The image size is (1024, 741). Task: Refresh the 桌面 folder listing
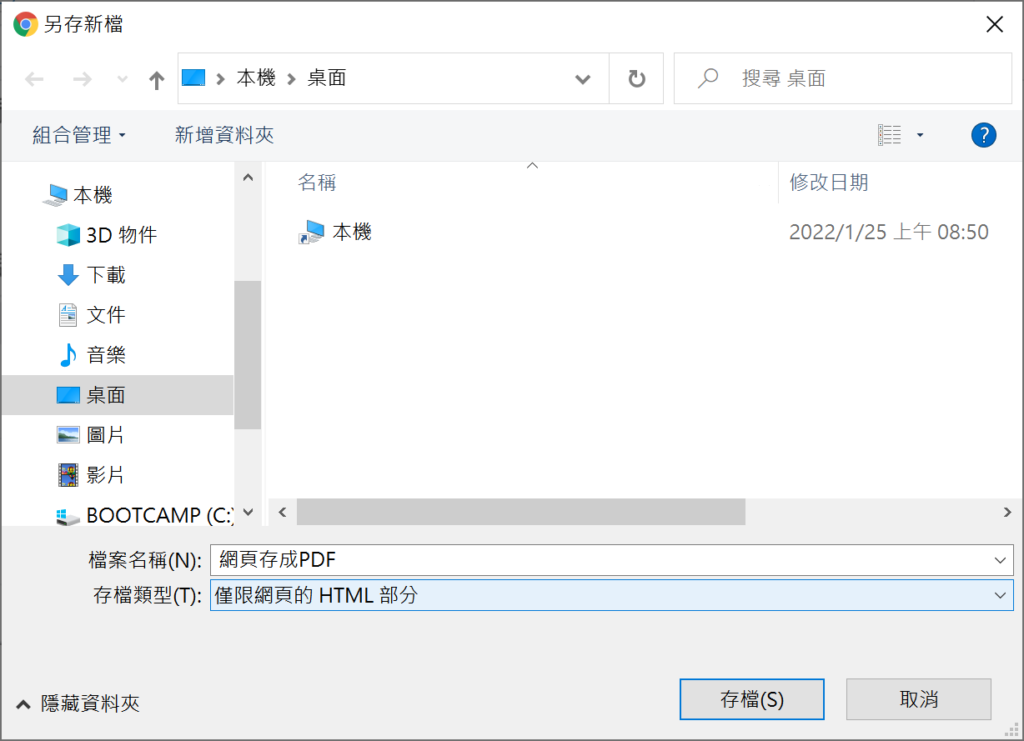point(637,79)
